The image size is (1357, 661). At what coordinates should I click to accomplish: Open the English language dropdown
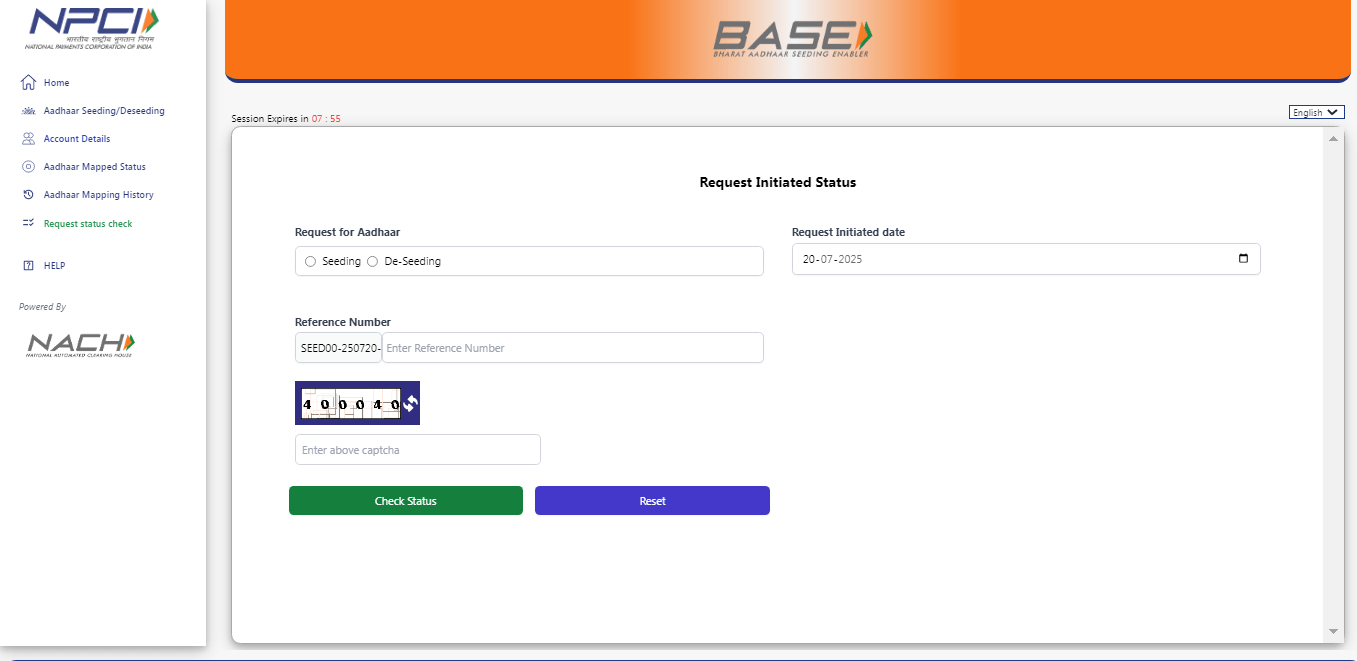(1316, 113)
